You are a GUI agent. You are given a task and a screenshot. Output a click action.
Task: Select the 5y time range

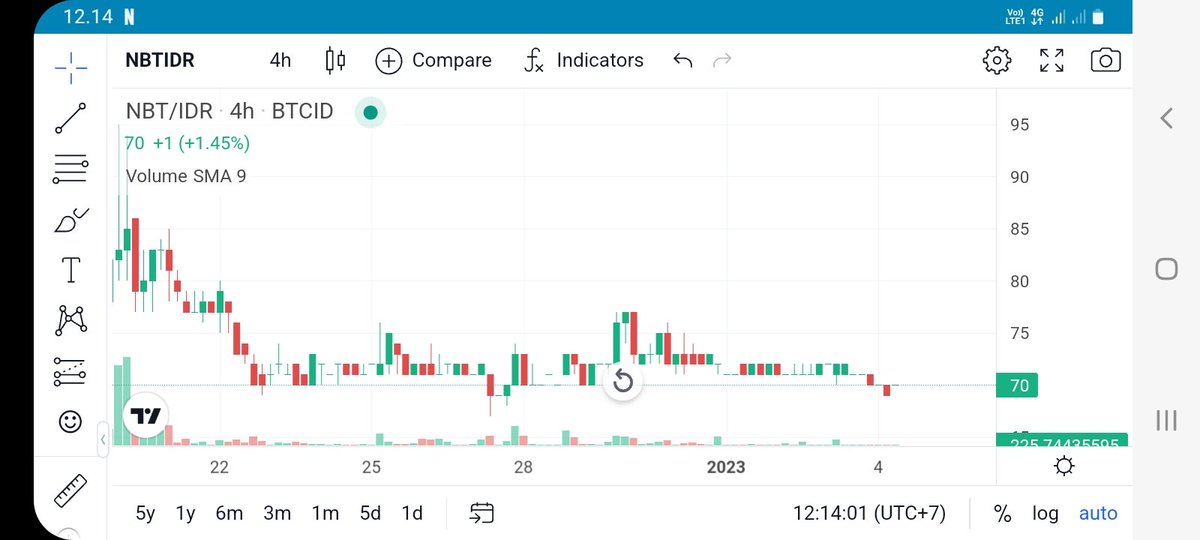[x=146, y=513]
